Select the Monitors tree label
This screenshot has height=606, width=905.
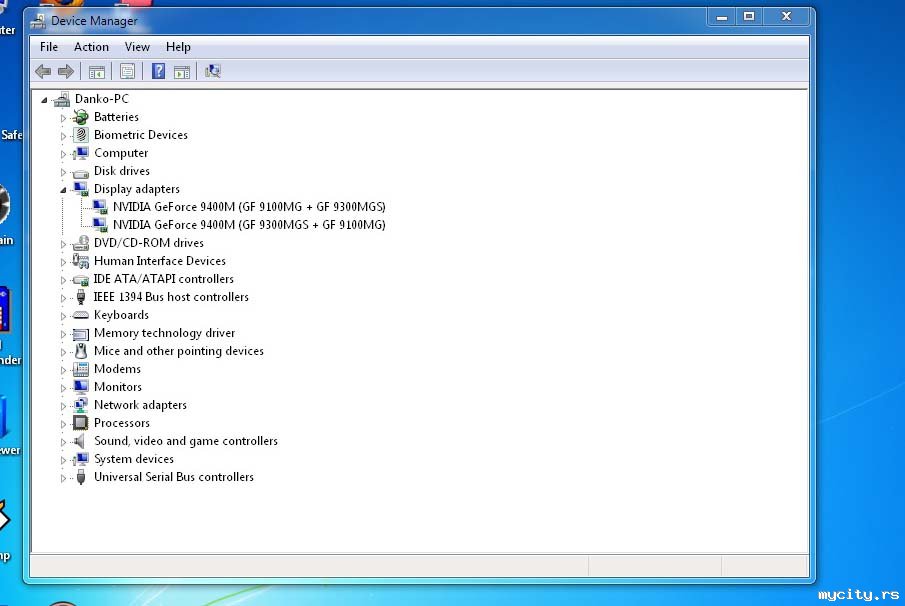click(x=118, y=387)
